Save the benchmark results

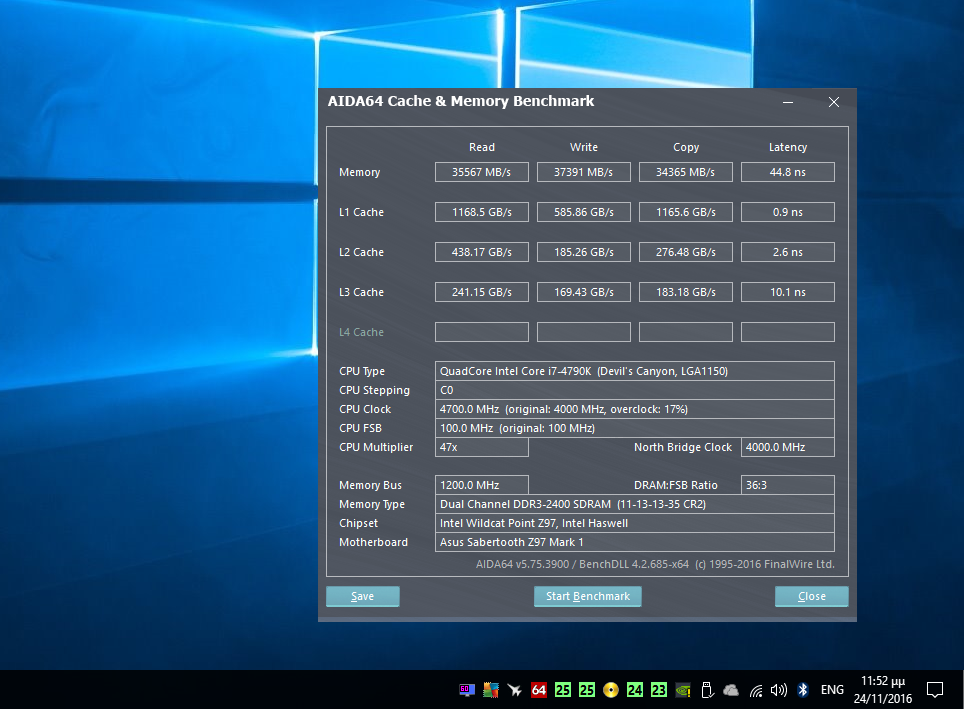pyautogui.click(x=363, y=596)
